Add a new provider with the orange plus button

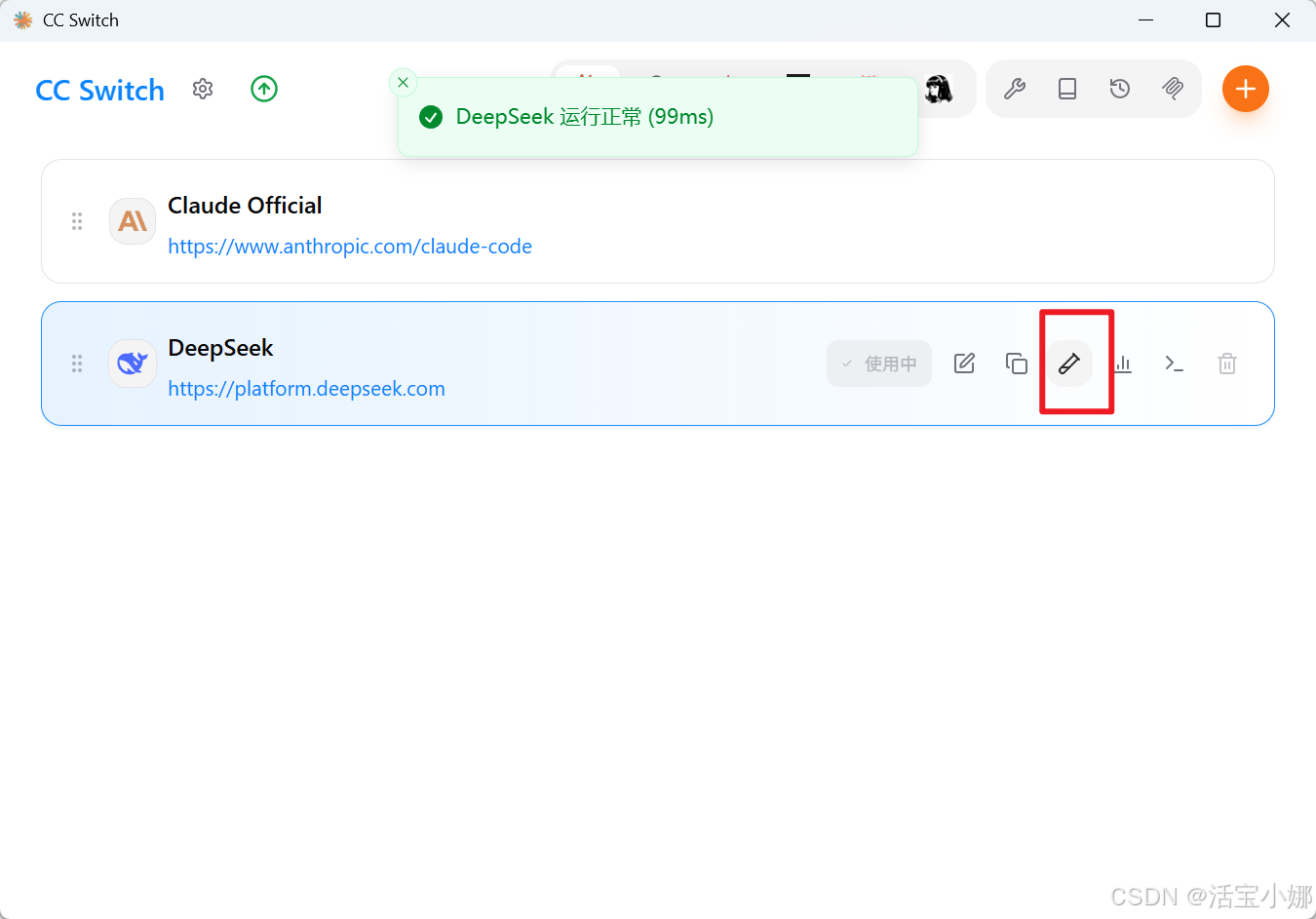pyautogui.click(x=1246, y=89)
